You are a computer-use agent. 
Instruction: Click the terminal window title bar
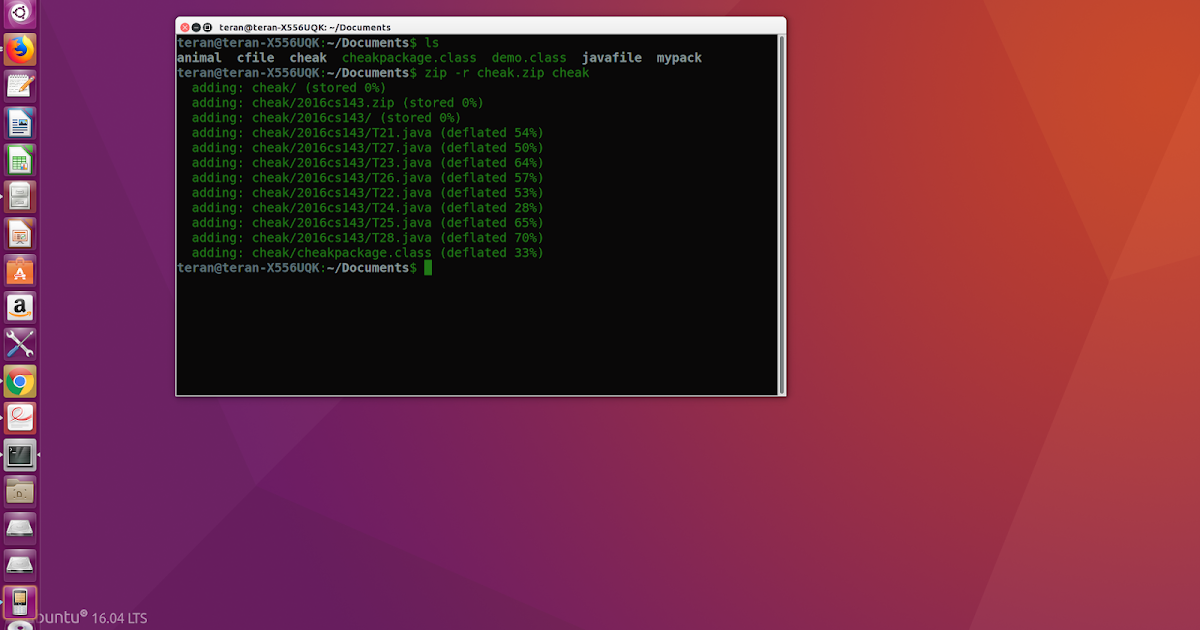tap(480, 26)
